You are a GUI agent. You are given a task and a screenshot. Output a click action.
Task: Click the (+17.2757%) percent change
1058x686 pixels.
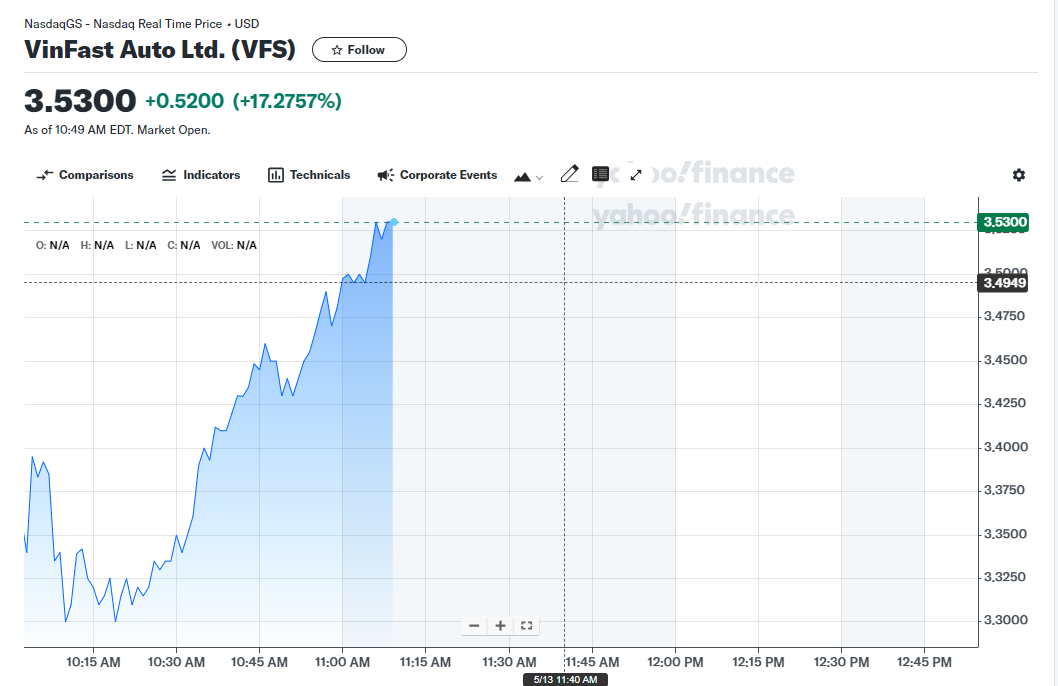tap(287, 101)
